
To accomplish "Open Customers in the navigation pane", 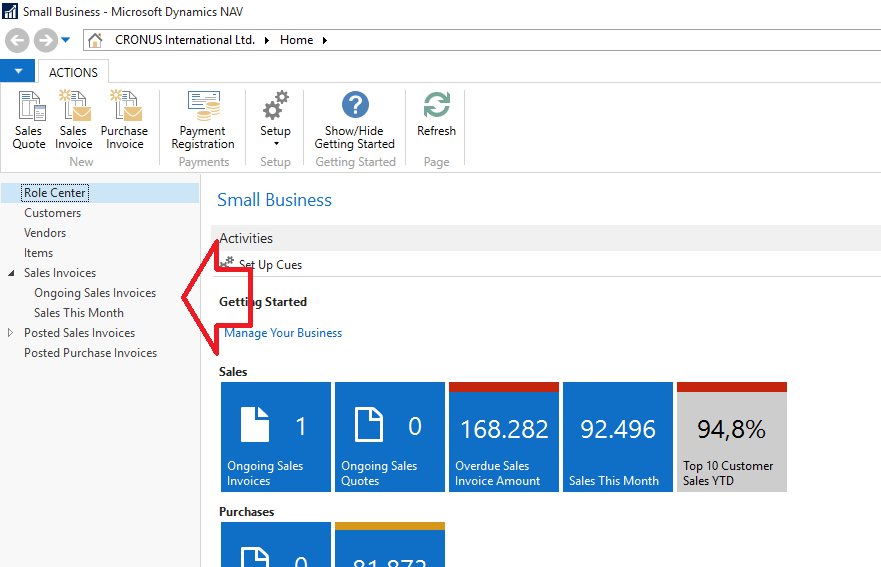I will (x=53, y=213).
